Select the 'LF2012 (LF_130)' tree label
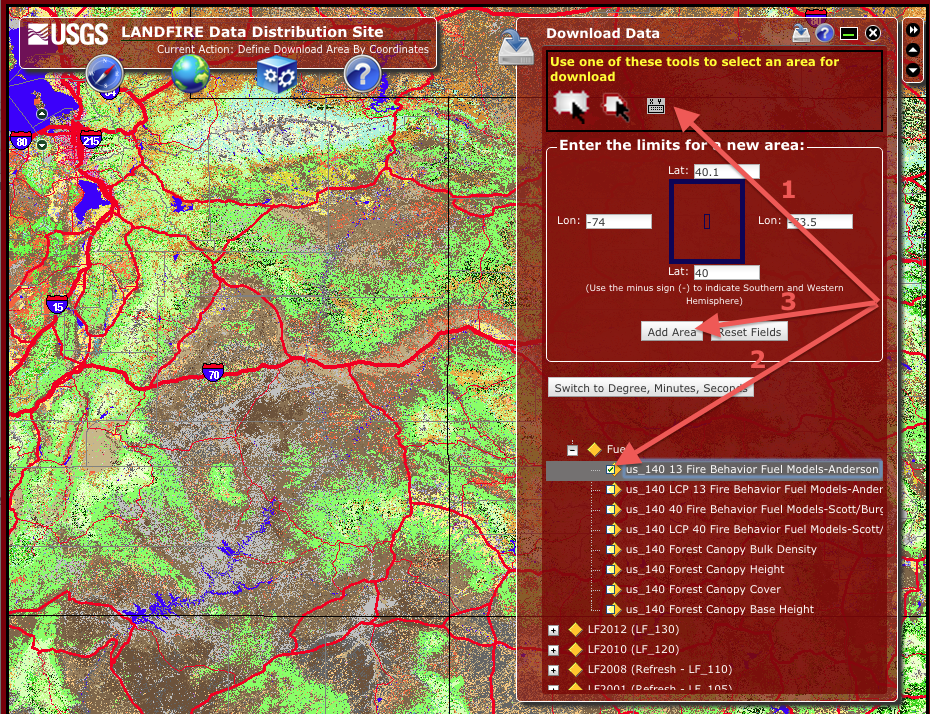 [x=633, y=629]
